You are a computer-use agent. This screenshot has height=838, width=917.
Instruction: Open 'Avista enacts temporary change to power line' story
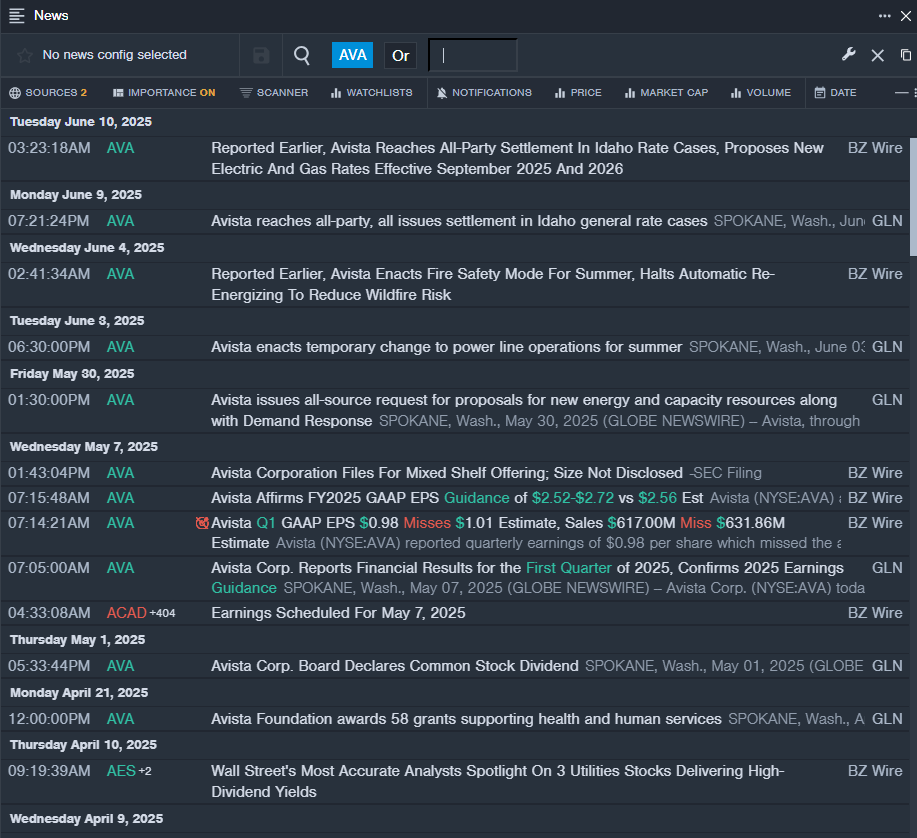pyautogui.click(x=446, y=347)
